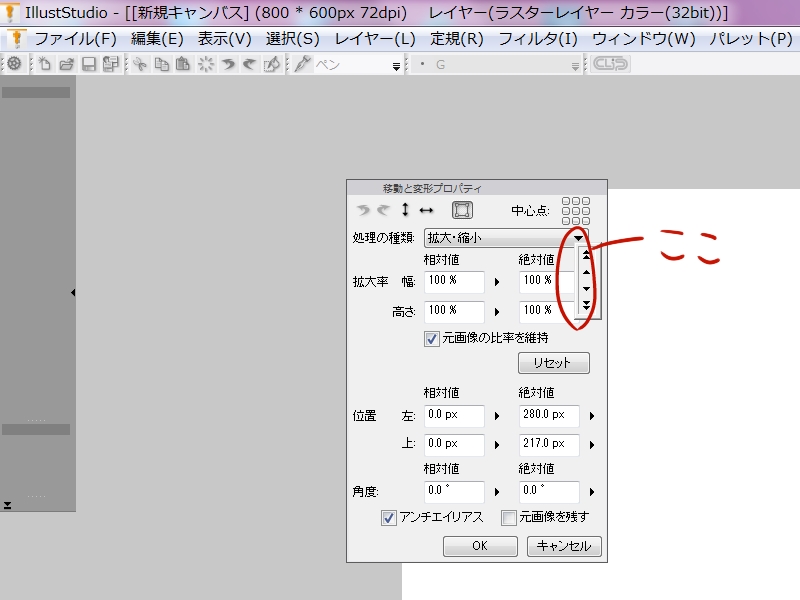
Task: Click the fill bucket selection icon
Action: point(271,64)
